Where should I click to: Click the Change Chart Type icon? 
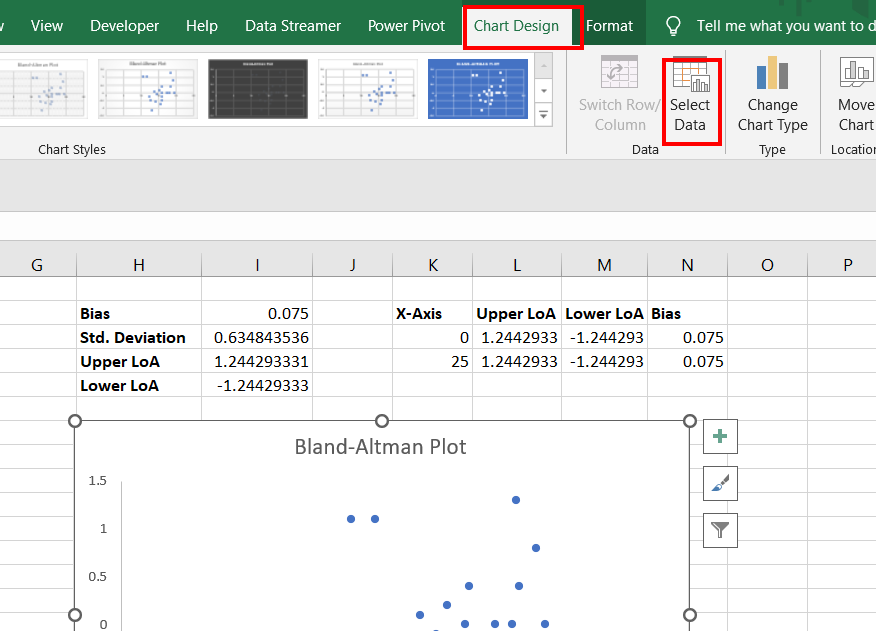point(772,73)
